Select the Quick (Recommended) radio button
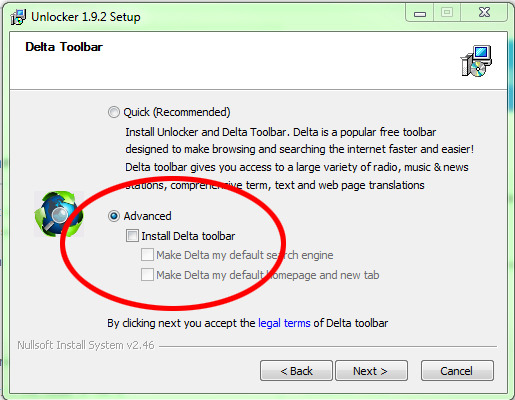This screenshot has height=400, width=515. (x=114, y=112)
